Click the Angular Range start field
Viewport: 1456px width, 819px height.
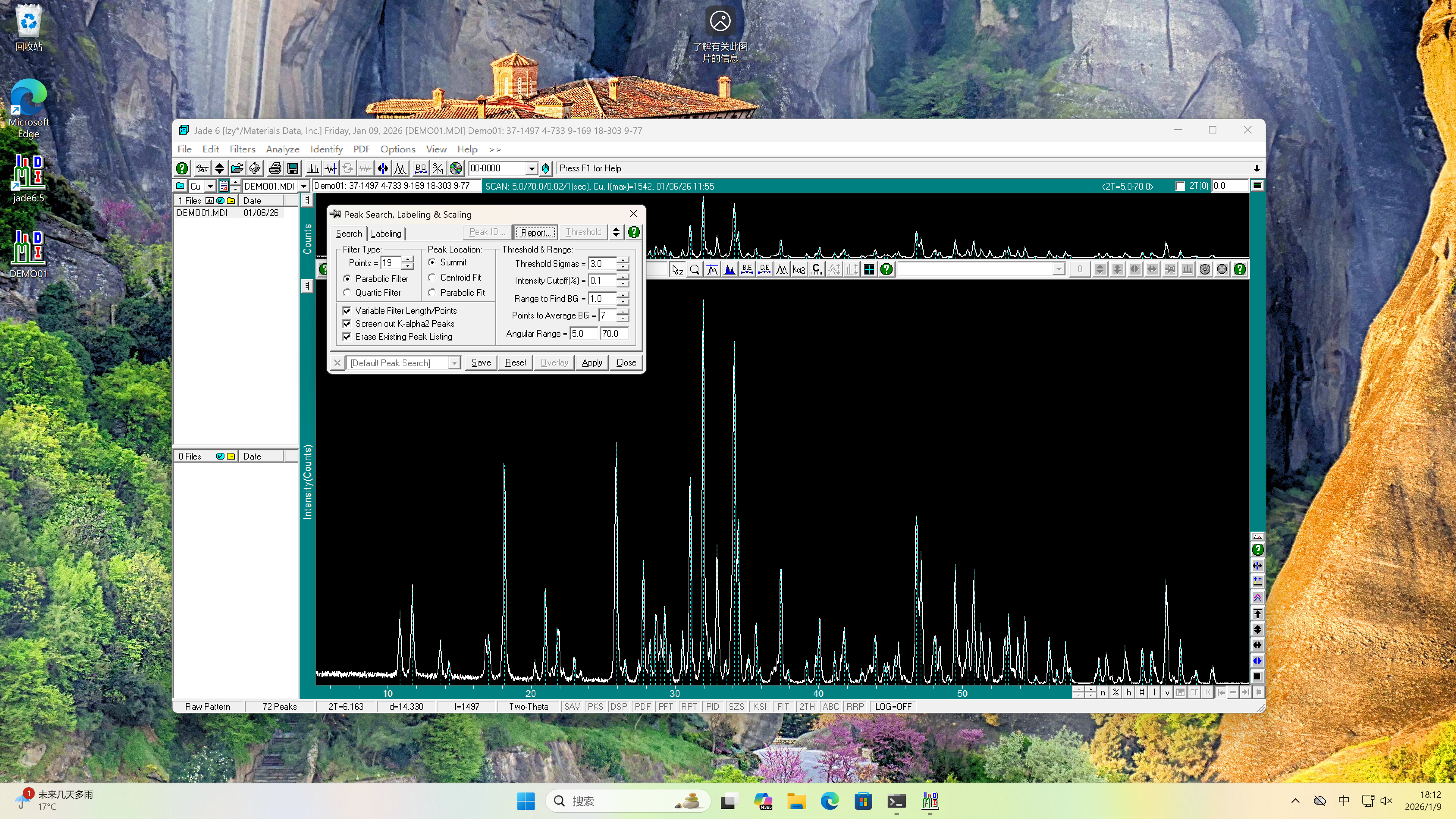pyautogui.click(x=582, y=334)
